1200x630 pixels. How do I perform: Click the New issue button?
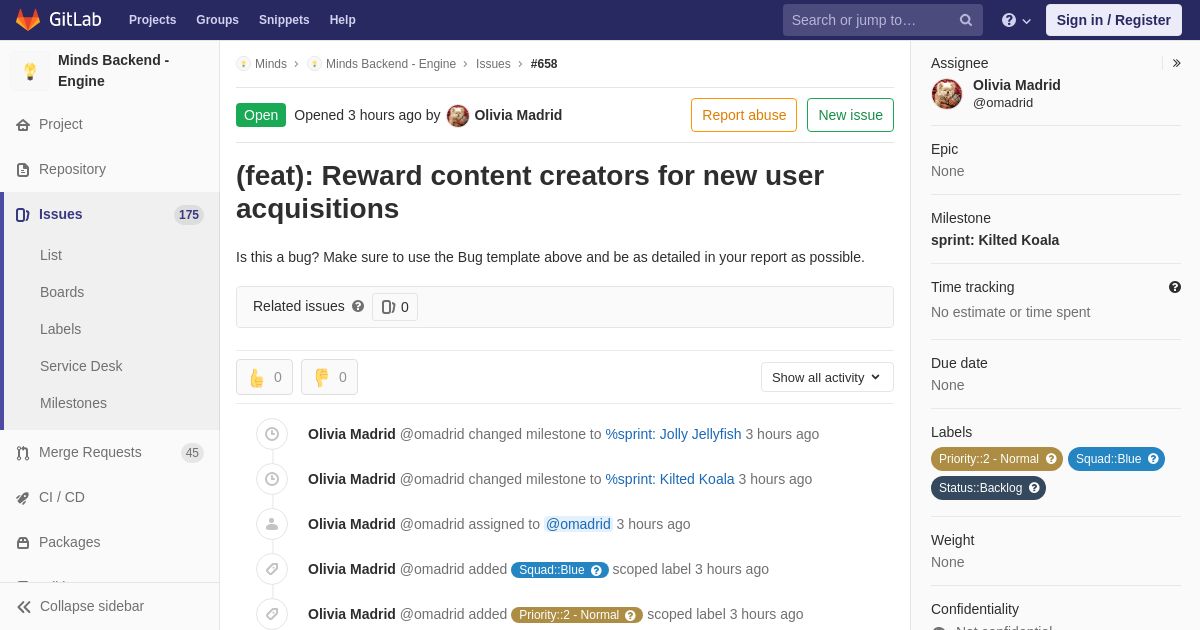(x=850, y=115)
